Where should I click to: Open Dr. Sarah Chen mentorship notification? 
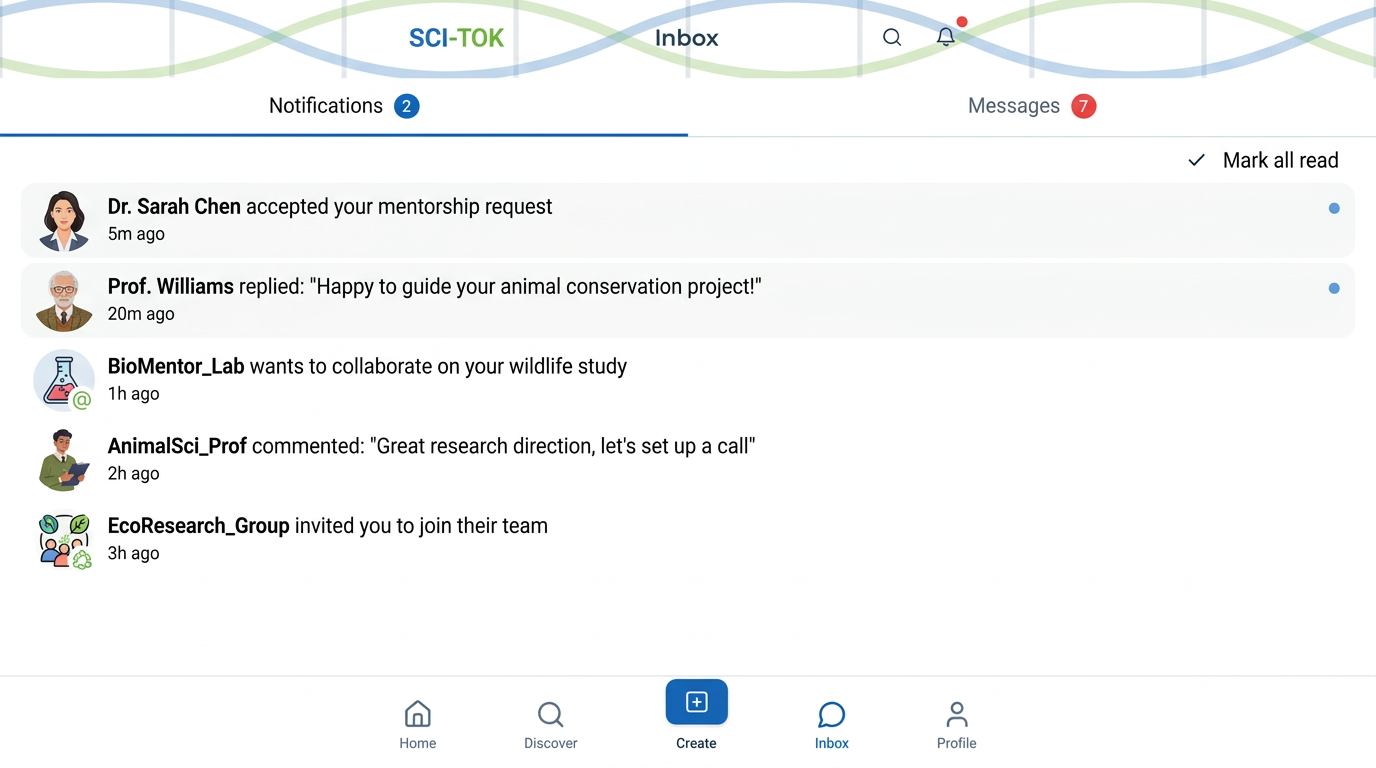(x=688, y=220)
